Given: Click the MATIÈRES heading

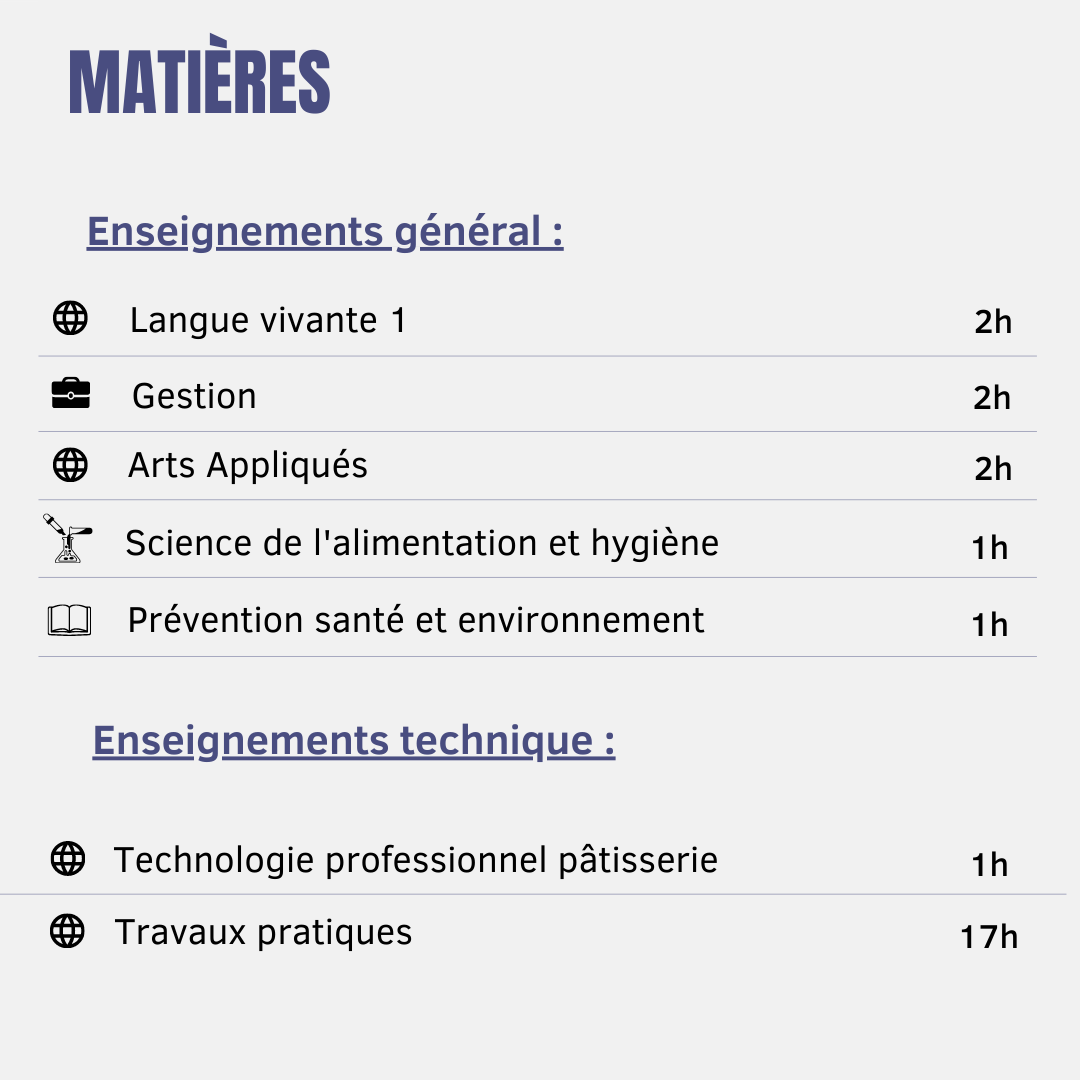Looking at the screenshot, I should tap(200, 74).
